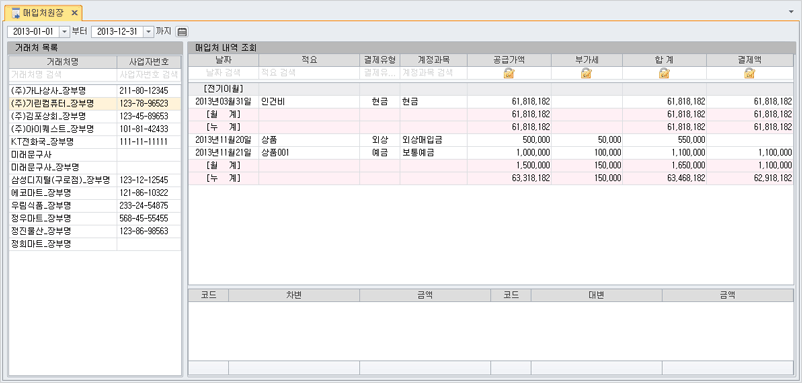Sort by 결제유형 column header
Image resolution: width=802 pixels, height=383 pixels.
pyautogui.click(x=380, y=60)
